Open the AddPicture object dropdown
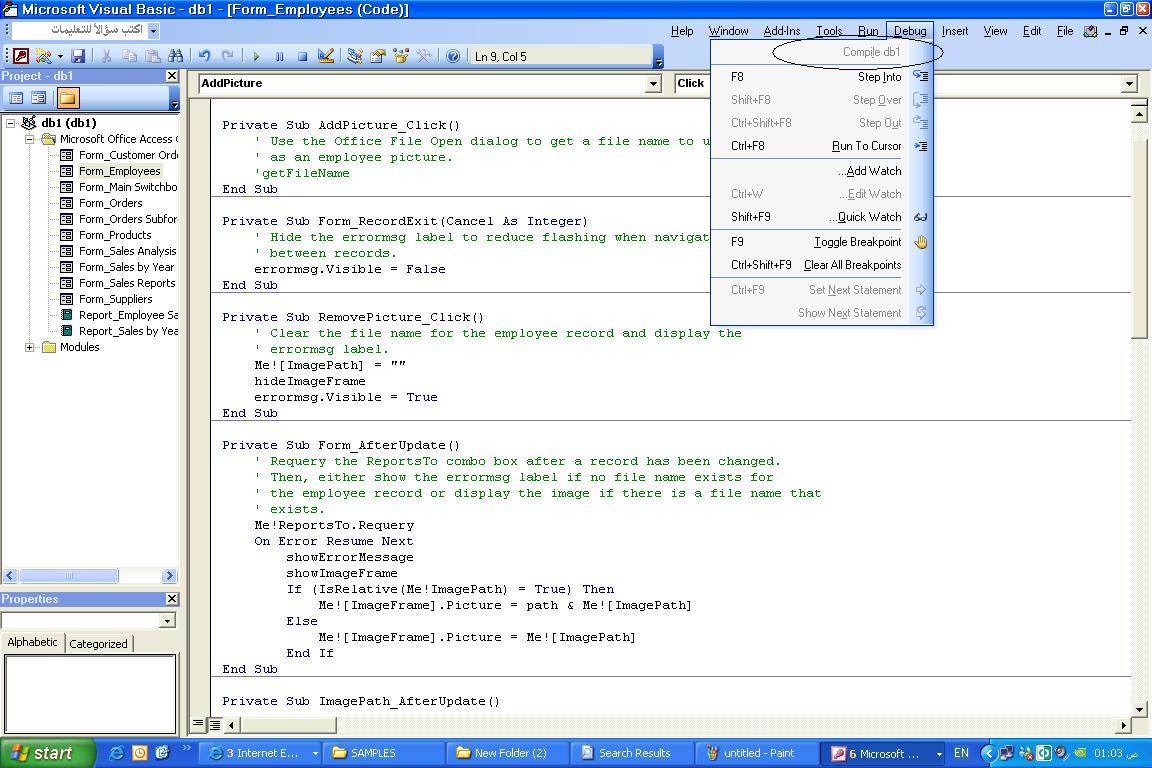This screenshot has width=1152, height=768. click(653, 84)
